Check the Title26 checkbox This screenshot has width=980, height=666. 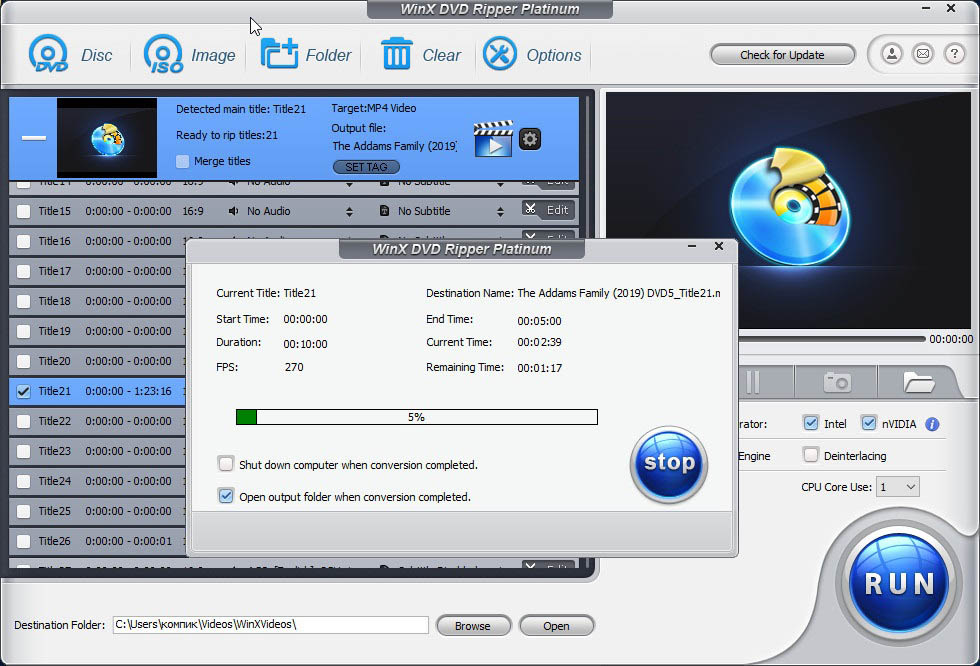coord(23,541)
